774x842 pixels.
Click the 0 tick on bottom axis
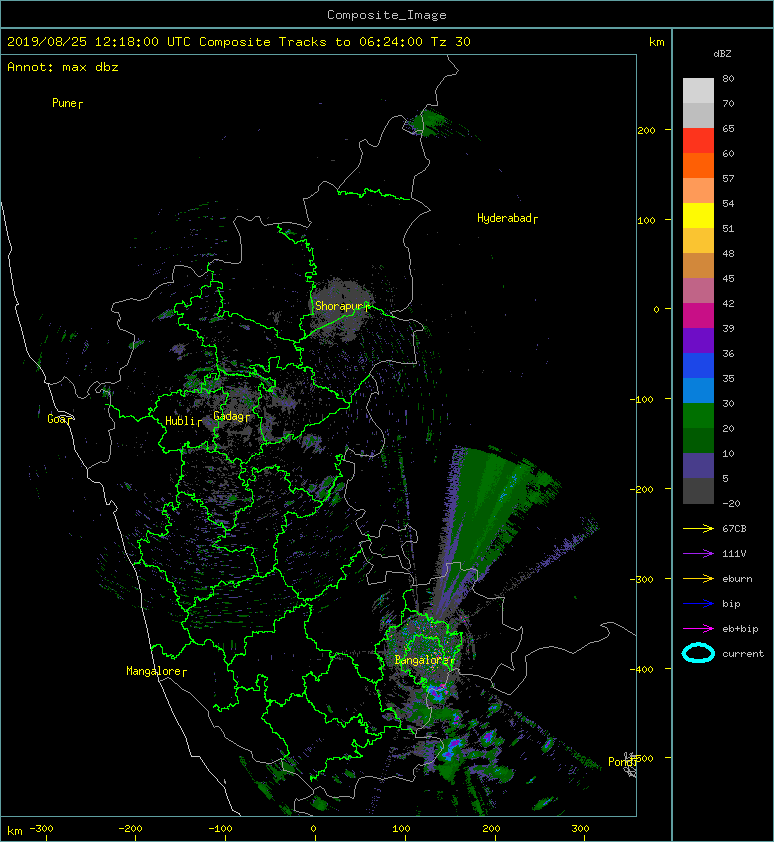coord(314,829)
